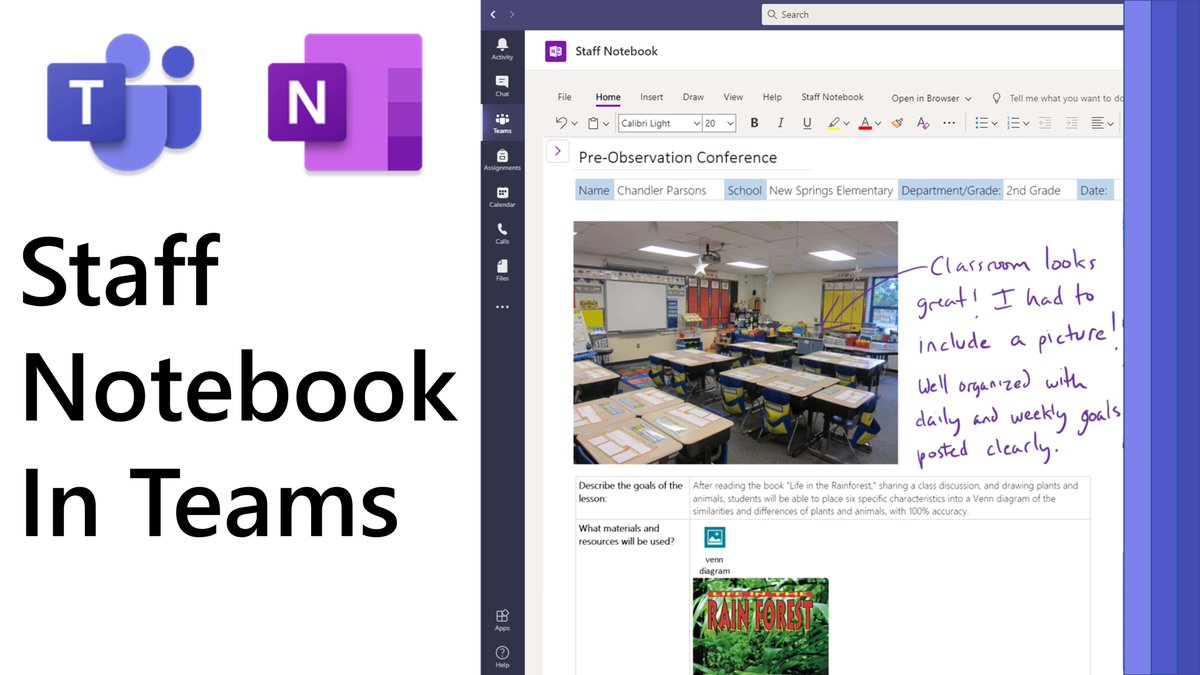1200x675 pixels.
Task: Open the Undo dropdown arrow
Action: pyautogui.click(x=574, y=124)
